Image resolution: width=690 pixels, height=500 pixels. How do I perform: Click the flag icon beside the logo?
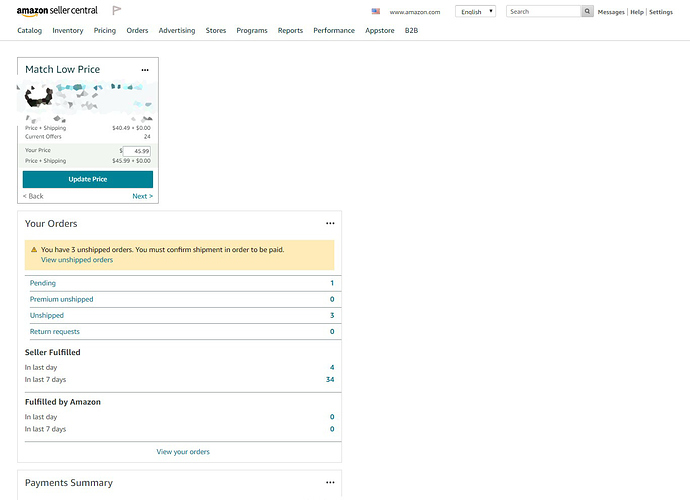[117, 10]
